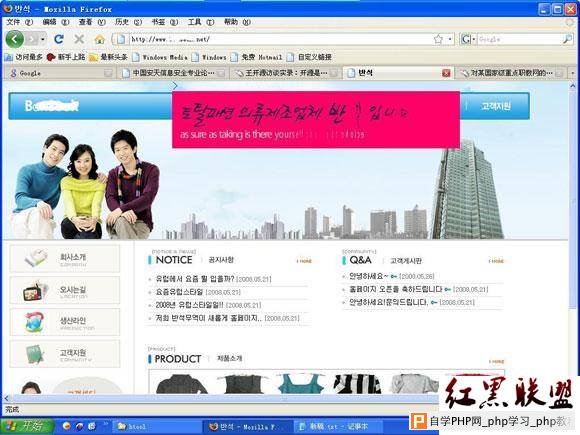The height and width of the screenshot is (435, 580).
Task: Open the back/forward history dropdown arrow
Action: point(43,39)
